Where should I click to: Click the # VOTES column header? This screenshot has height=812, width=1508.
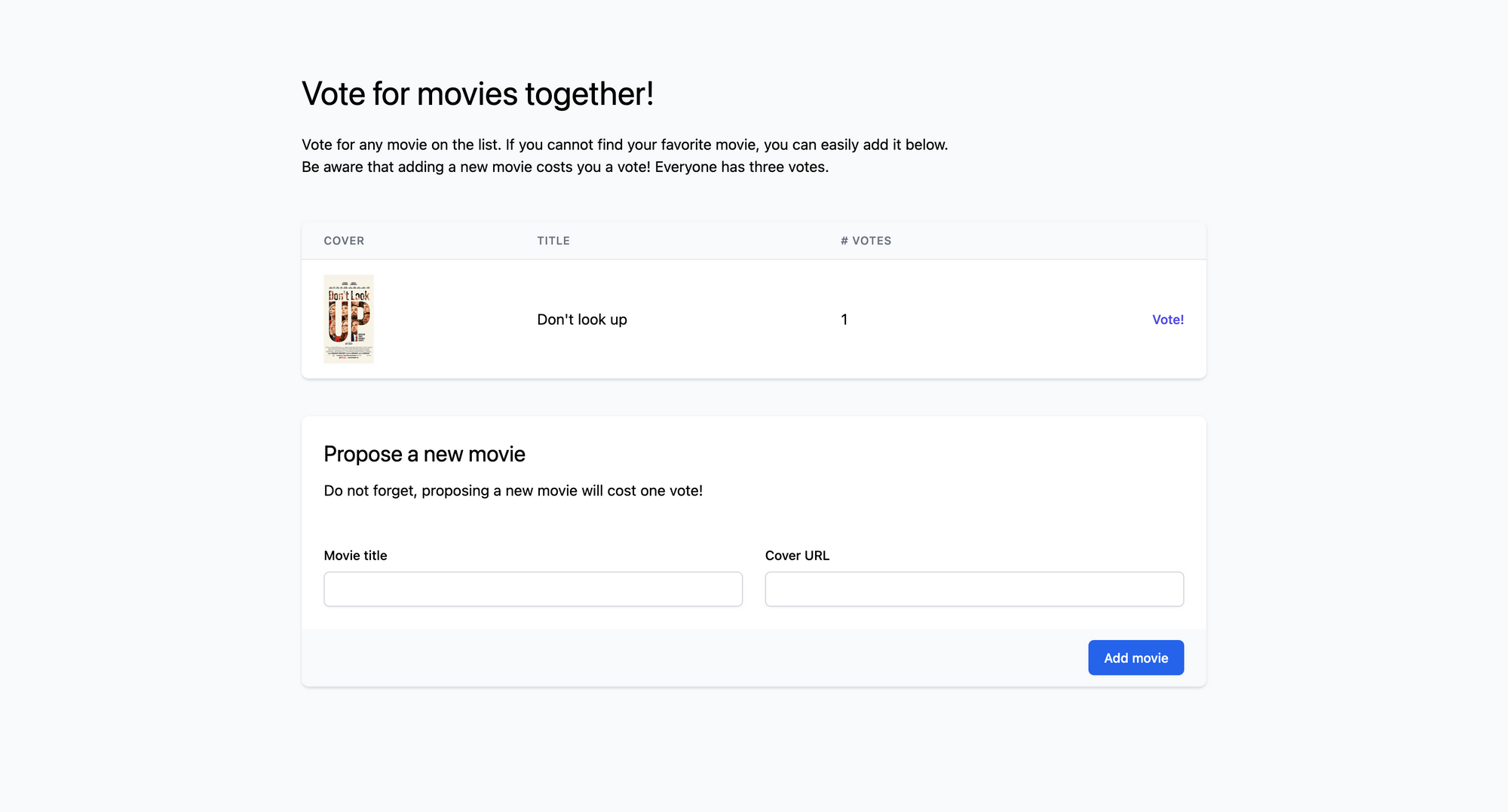coord(866,241)
